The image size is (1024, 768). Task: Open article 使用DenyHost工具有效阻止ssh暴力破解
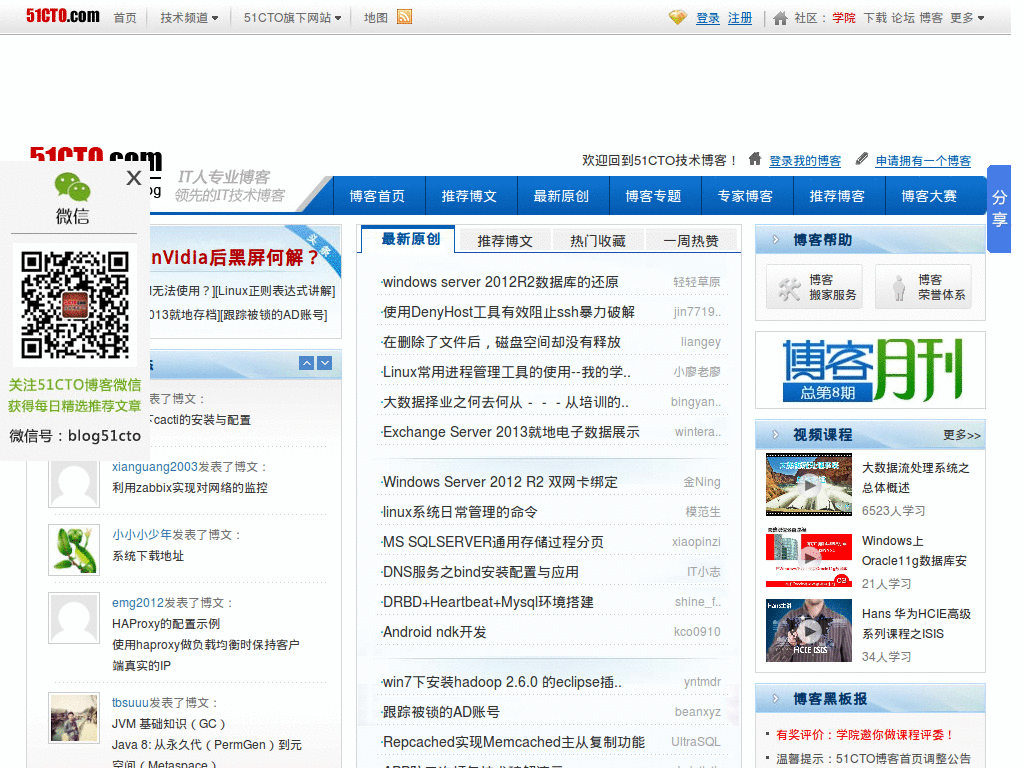(509, 312)
